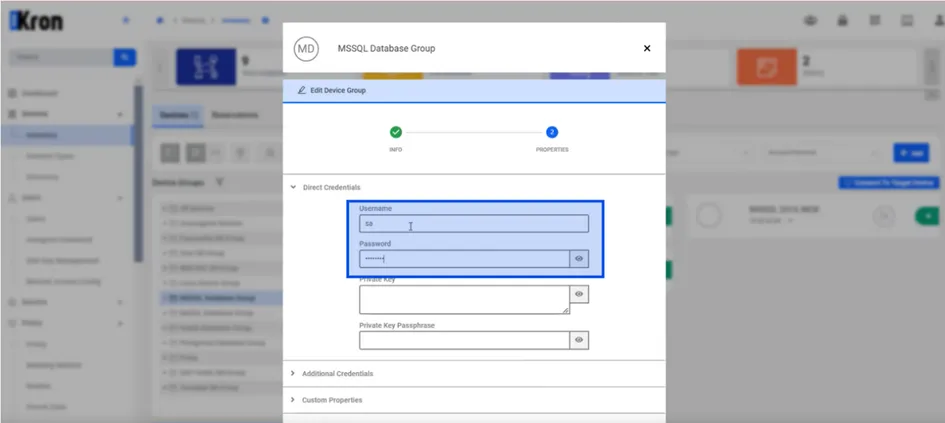Go back to the INFO step checkmark
The image size is (945, 423).
point(395,132)
